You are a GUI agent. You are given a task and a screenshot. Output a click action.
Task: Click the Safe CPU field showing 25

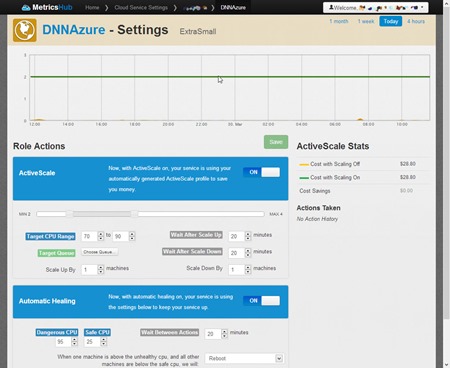coord(92,342)
